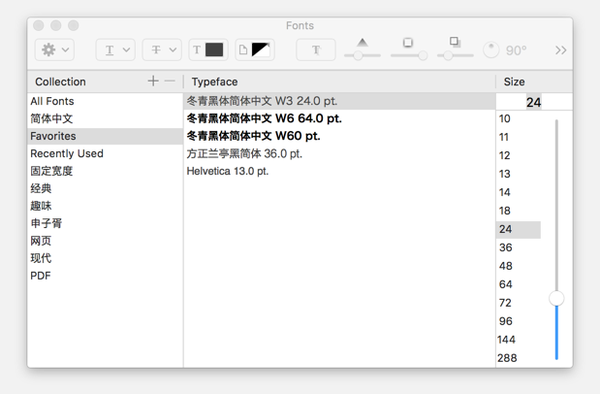Select the 现代 collection
The image size is (600, 394).
105,258
